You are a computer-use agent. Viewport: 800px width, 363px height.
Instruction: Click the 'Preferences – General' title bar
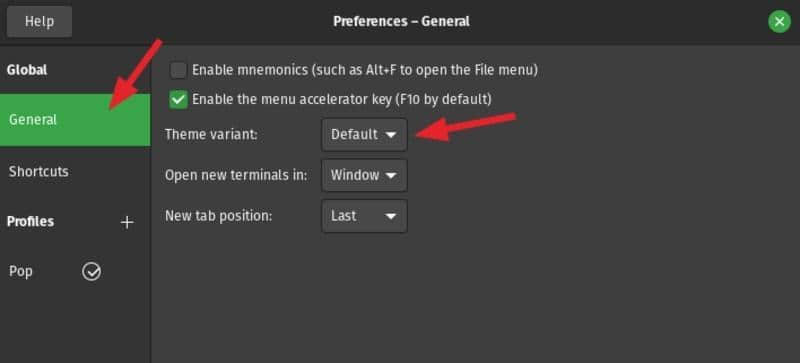point(401,21)
